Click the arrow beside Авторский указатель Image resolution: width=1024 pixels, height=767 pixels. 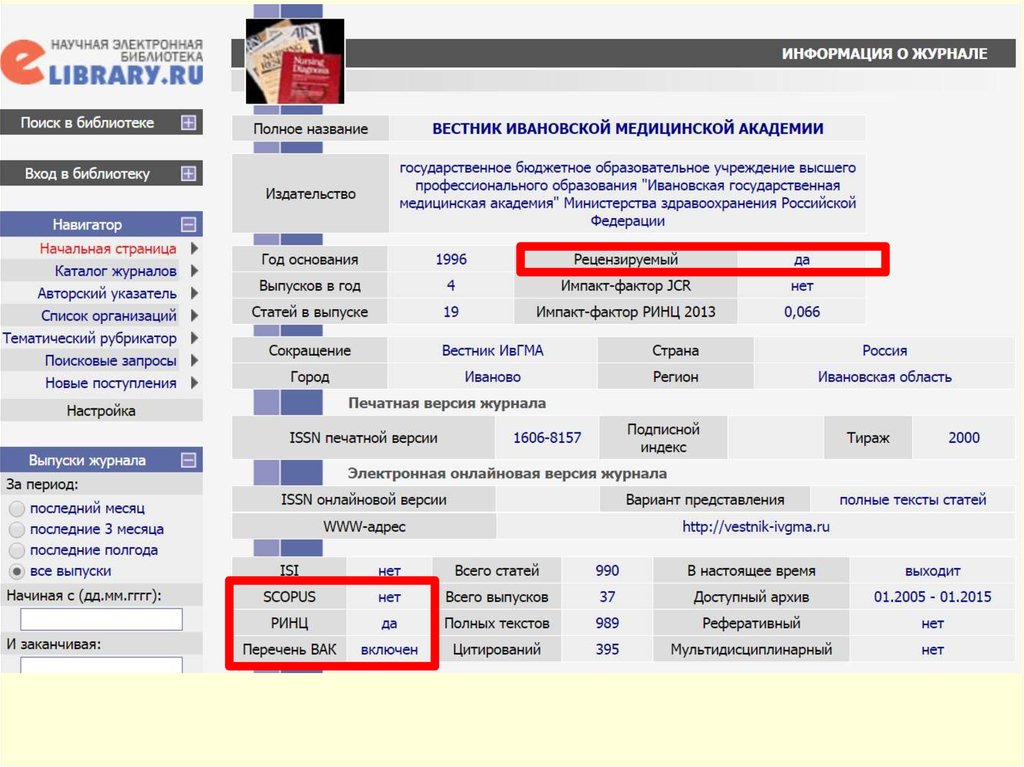coord(194,294)
